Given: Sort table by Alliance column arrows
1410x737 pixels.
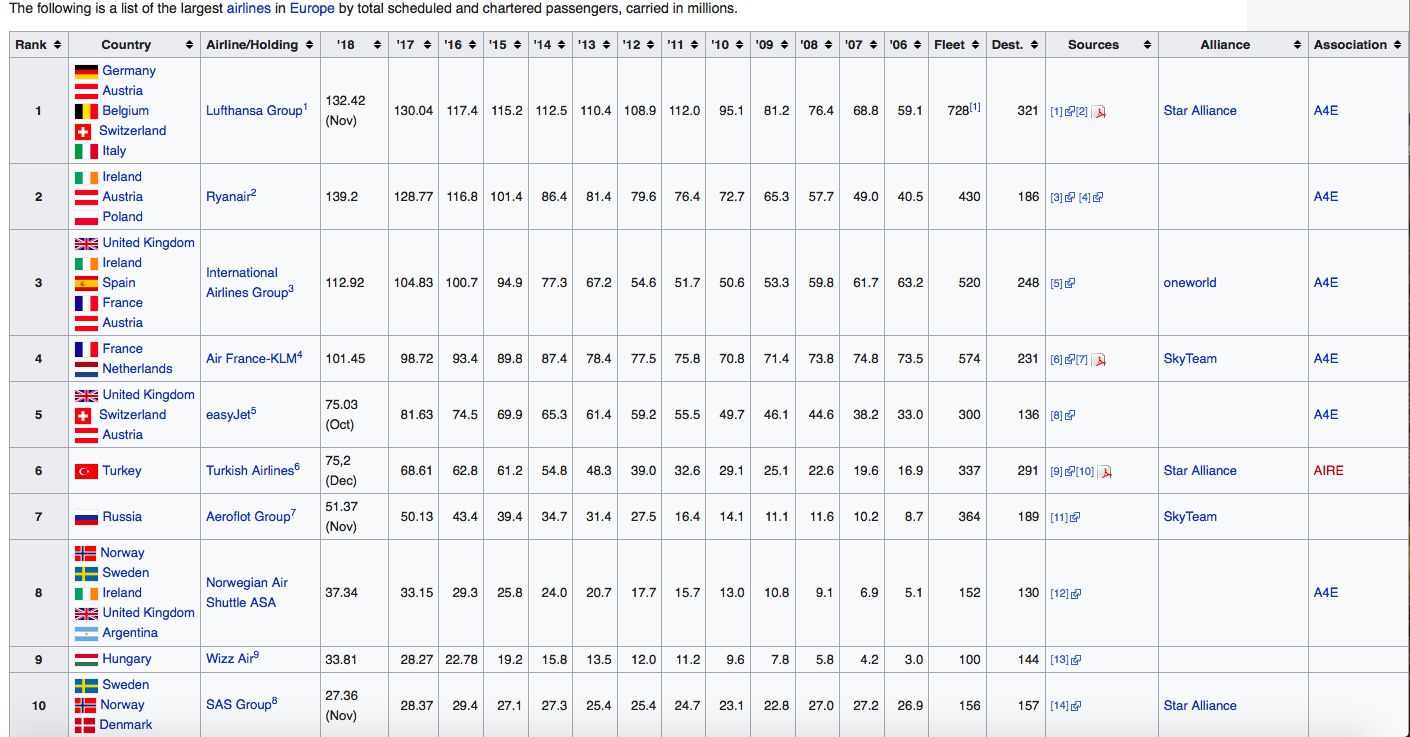Looking at the screenshot, I should click(1297, 45).
